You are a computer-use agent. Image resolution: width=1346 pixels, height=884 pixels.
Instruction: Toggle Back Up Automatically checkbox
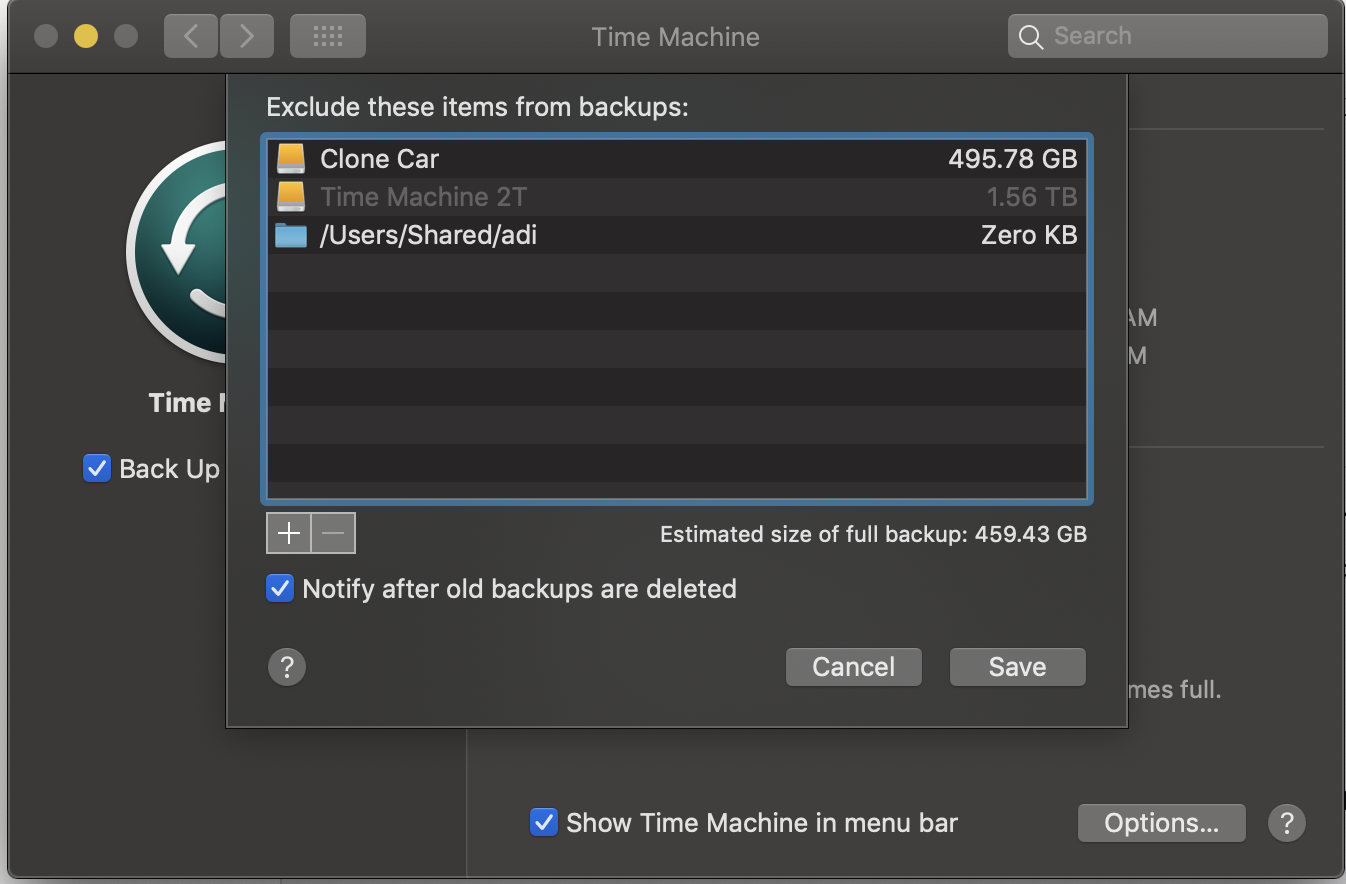(97, 468)
